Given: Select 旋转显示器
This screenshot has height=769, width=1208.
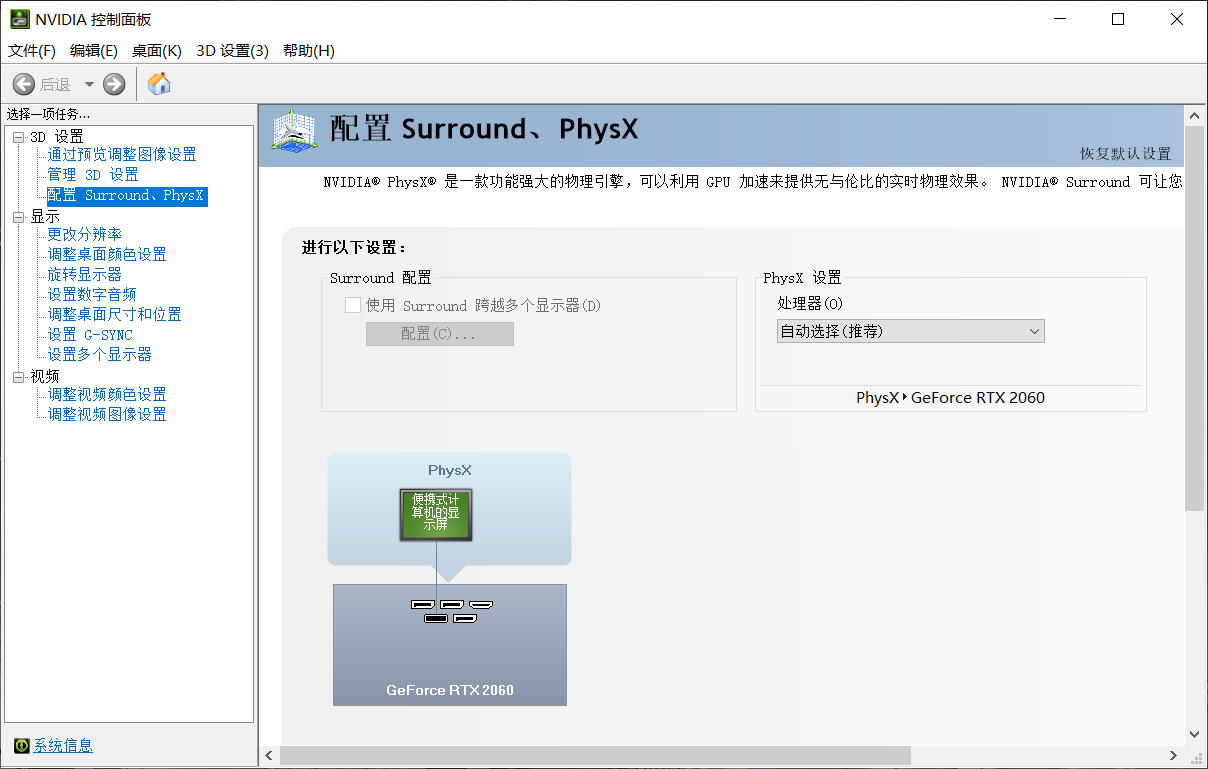Looking at the screenshot, I should [x=85, y=274].
